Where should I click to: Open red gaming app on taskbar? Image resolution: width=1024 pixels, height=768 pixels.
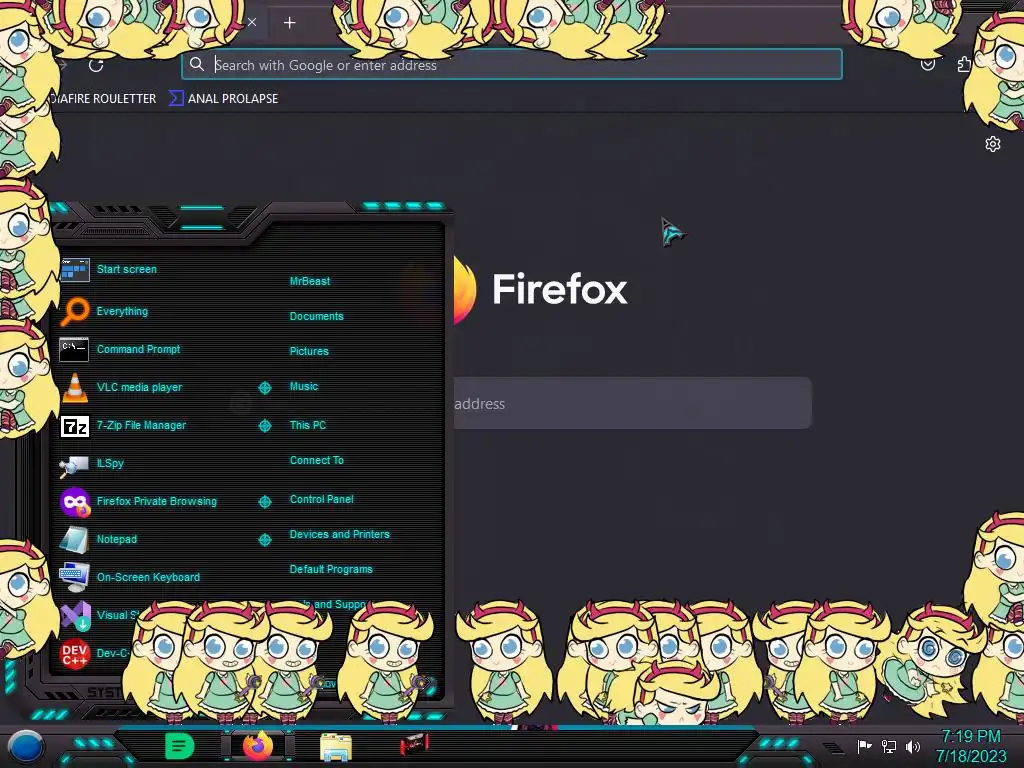(x=414, y=744)
